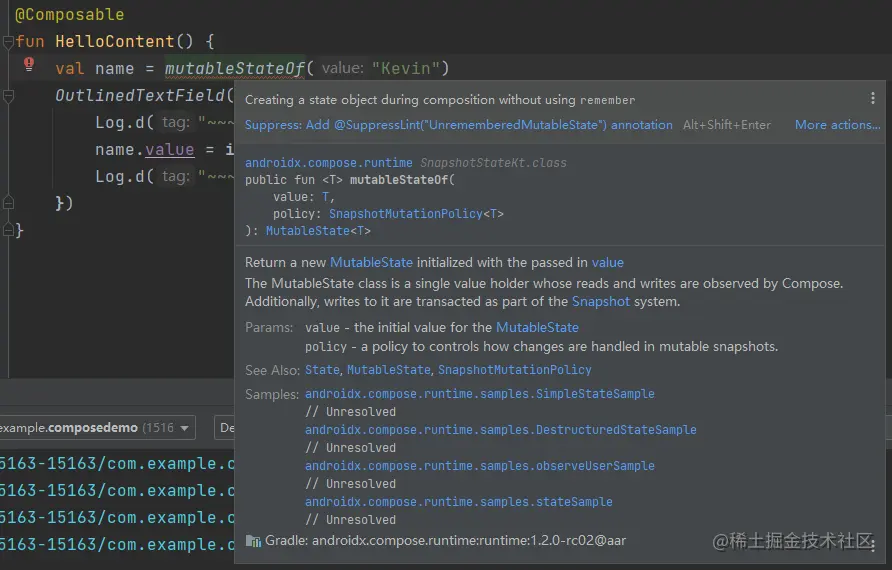Open androidx.compose.runtime package link
892x570 pixels.
[x=329, y=163]
